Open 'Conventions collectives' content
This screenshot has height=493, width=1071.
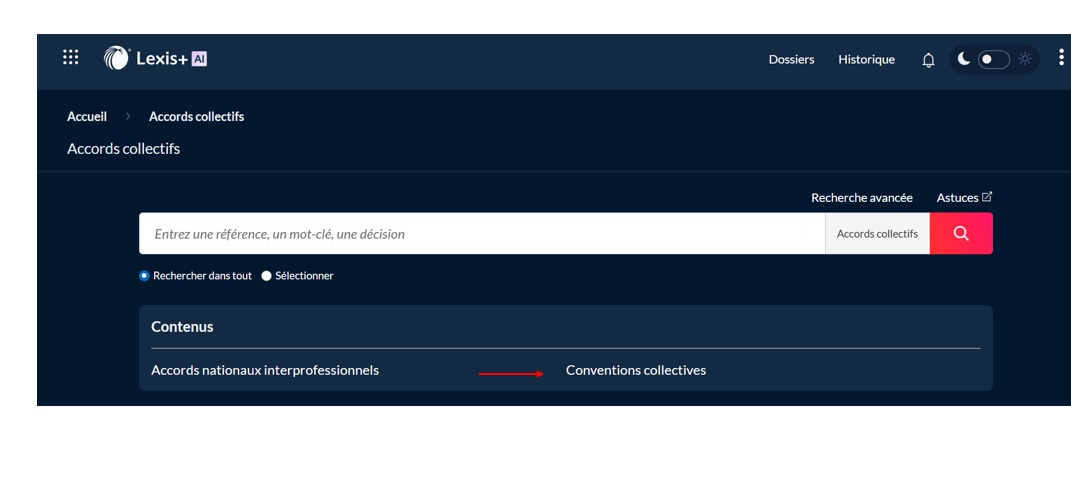point(636,371)
